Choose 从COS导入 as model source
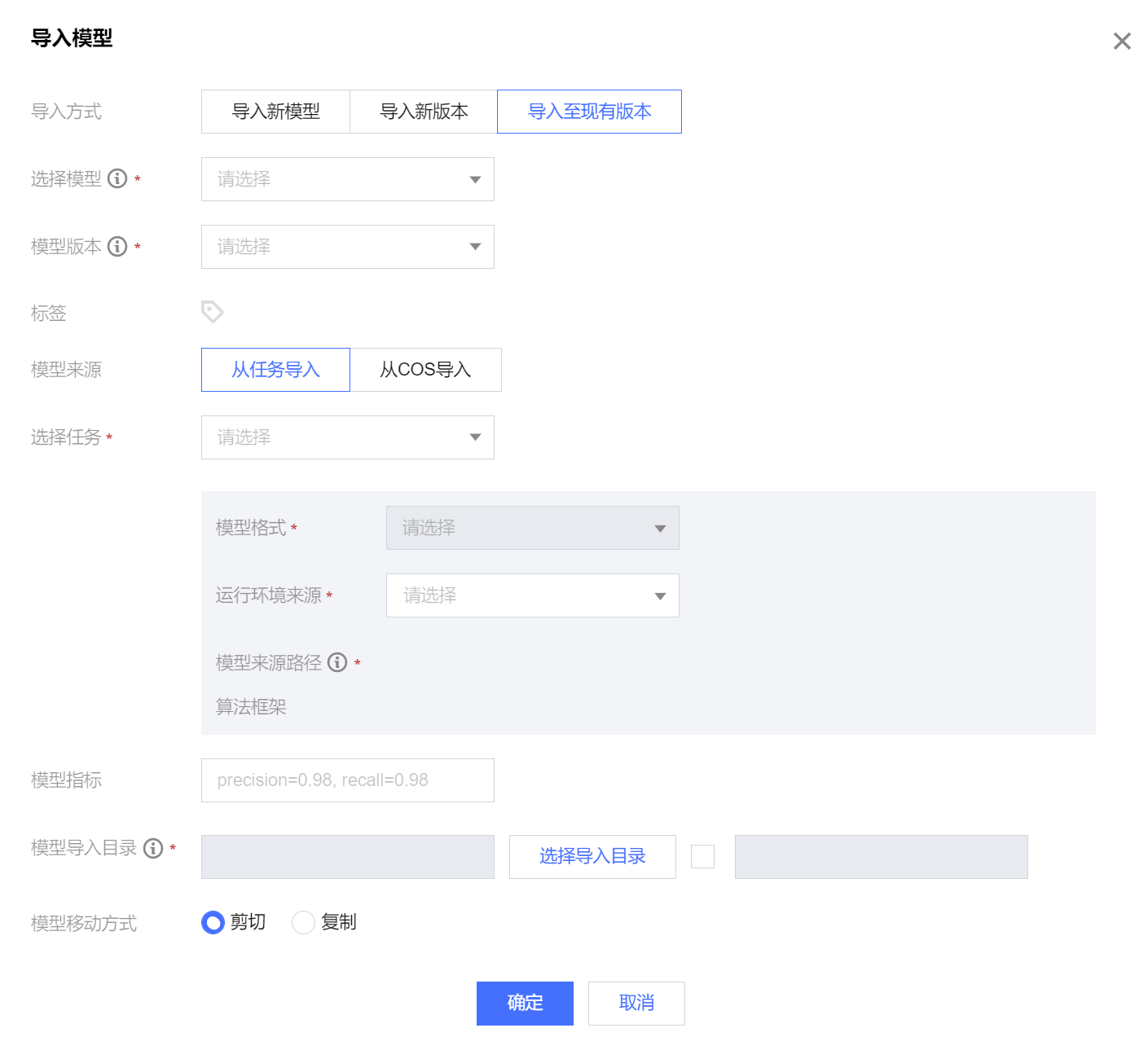1148x1050 pixels. (425, 370)
